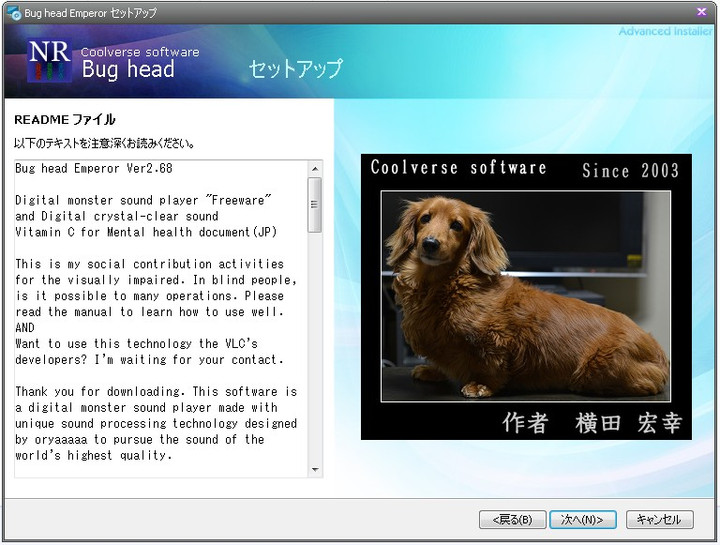Cancel setup with the キャンセル button
The width and height of the screenshot is (720, 545).
[x=659, y=519]
